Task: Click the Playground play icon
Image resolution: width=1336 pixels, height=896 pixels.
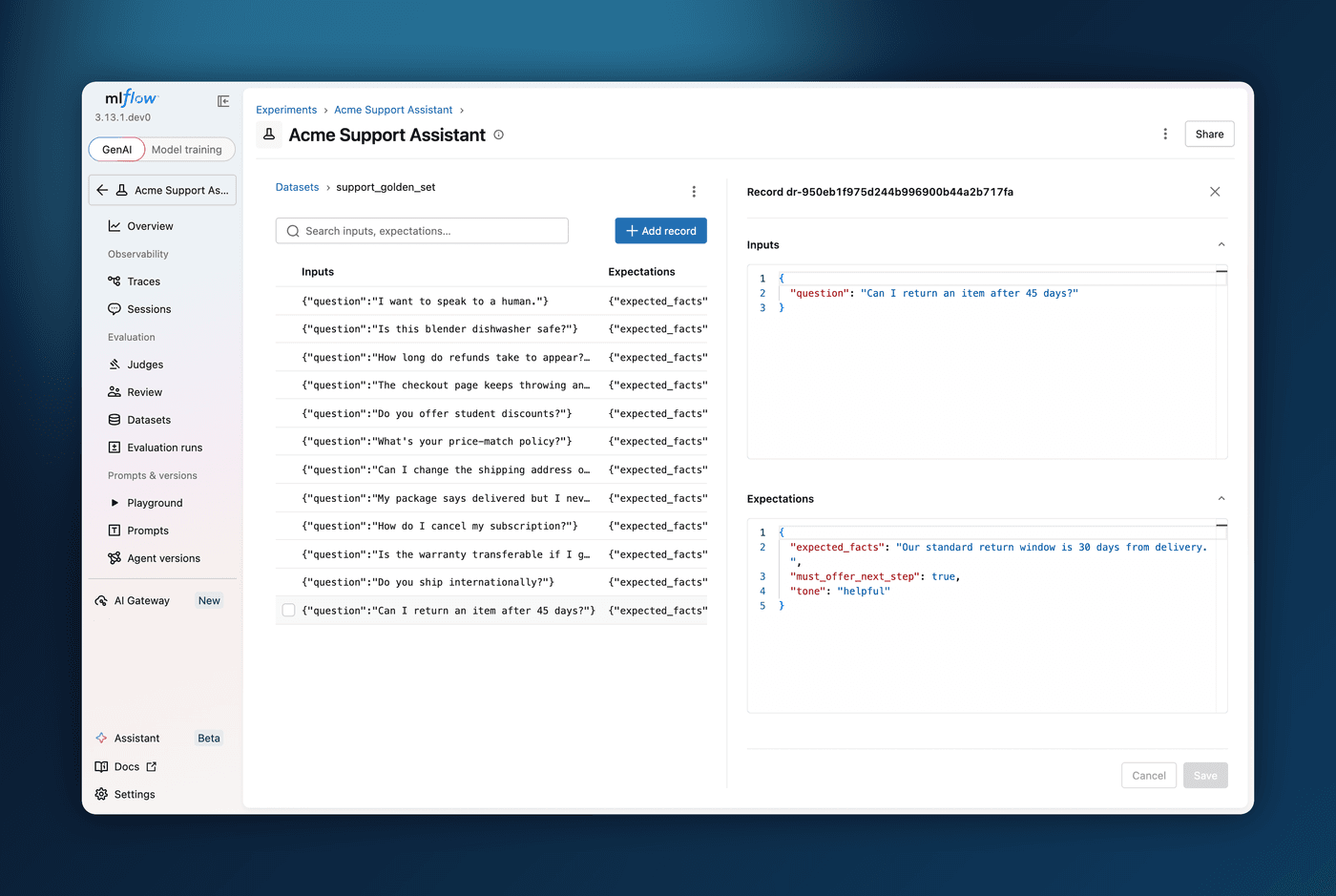Action: tap(115, 503)
